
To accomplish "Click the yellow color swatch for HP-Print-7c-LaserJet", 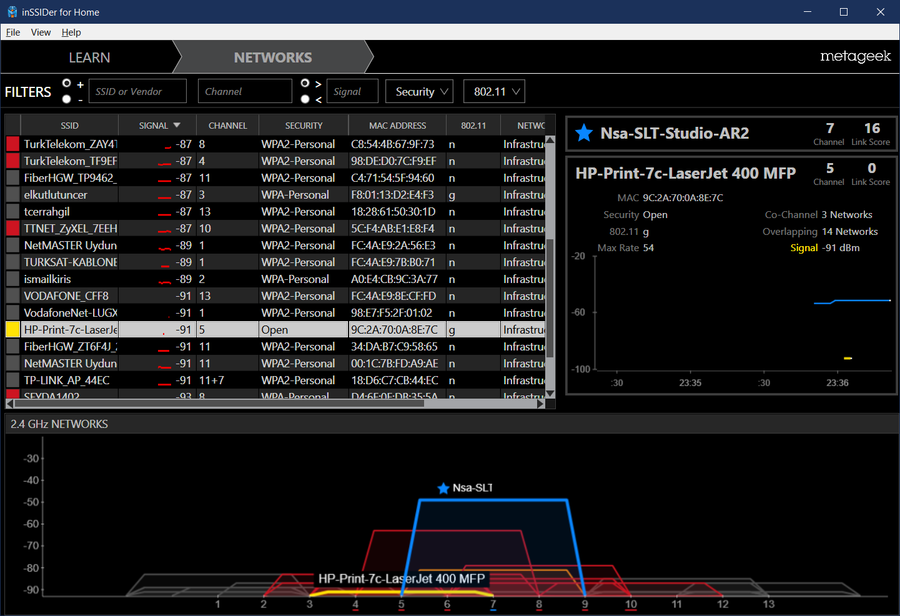I will coord(13,330).
